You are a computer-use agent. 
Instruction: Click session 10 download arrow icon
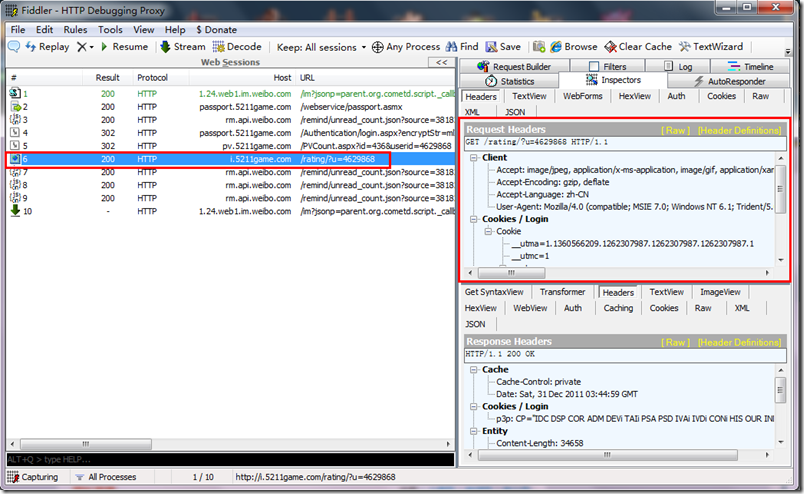(15, 210)
